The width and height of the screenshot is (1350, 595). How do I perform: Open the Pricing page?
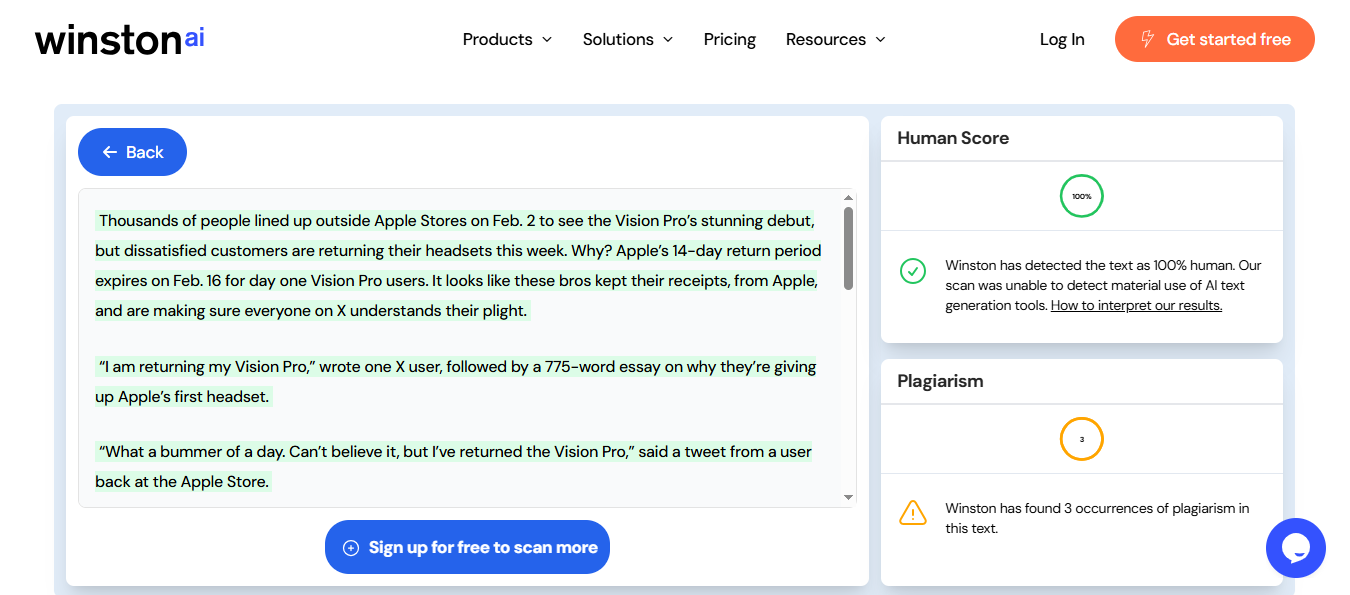[730, 39]
